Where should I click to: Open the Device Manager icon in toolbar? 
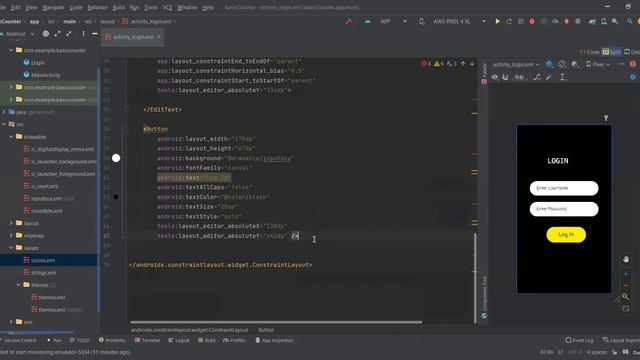tap(604, 21)
